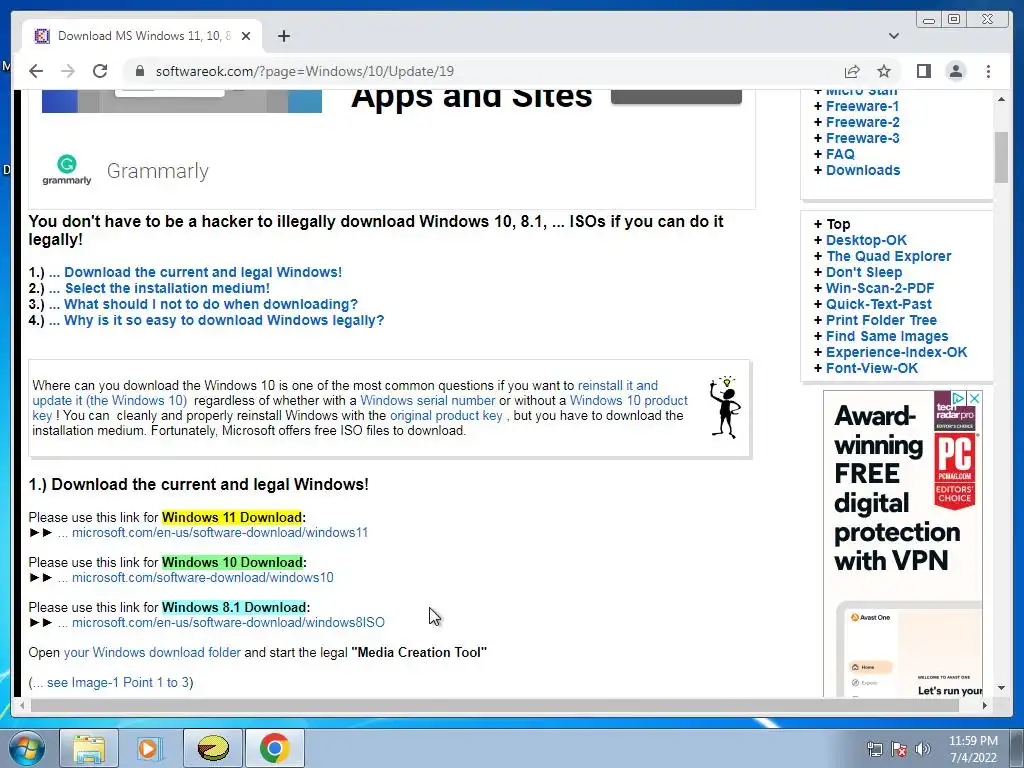This screenshot has height=768, width=1024.
Task: Click page vertical scrollbar up arrow
Action: pyautogui.click(x=1001, y=99)
